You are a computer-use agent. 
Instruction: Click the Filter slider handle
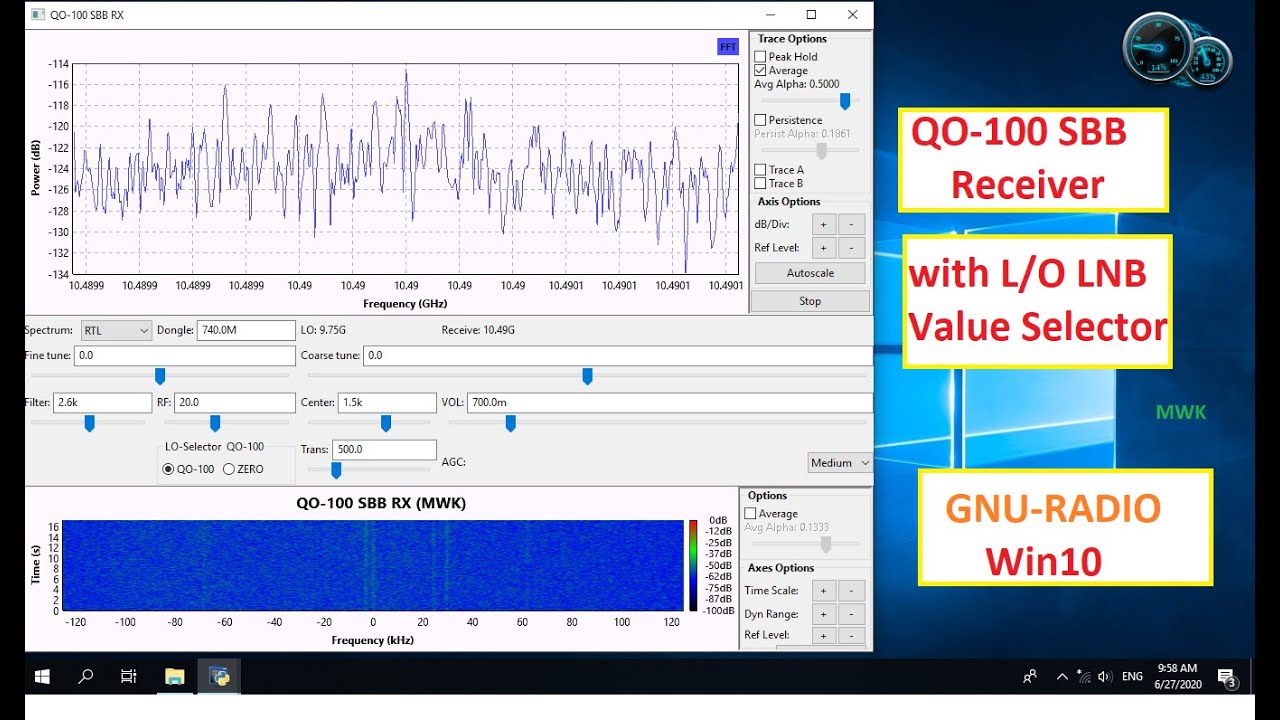89,423
